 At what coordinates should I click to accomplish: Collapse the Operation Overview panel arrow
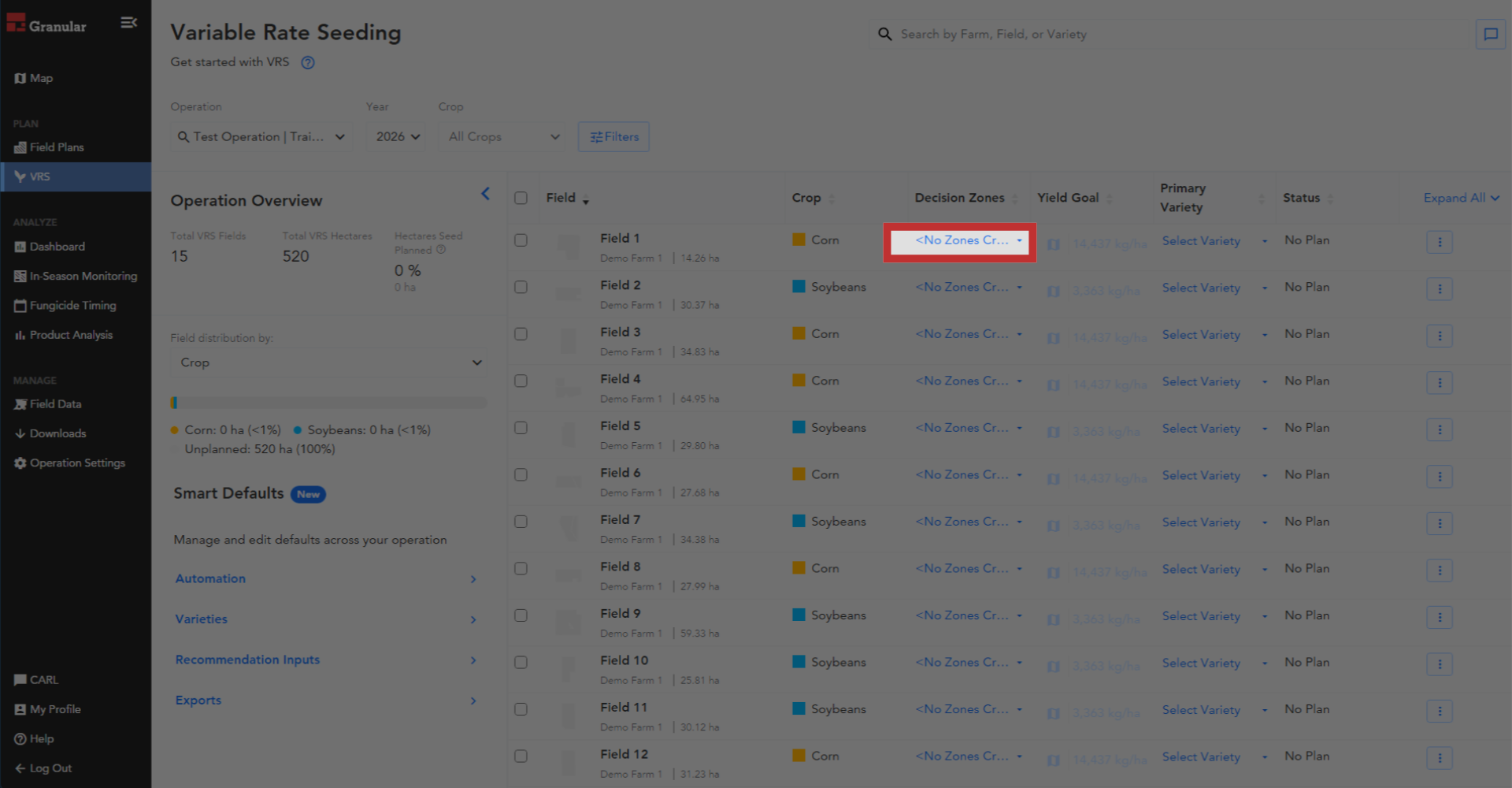(485, 194)
